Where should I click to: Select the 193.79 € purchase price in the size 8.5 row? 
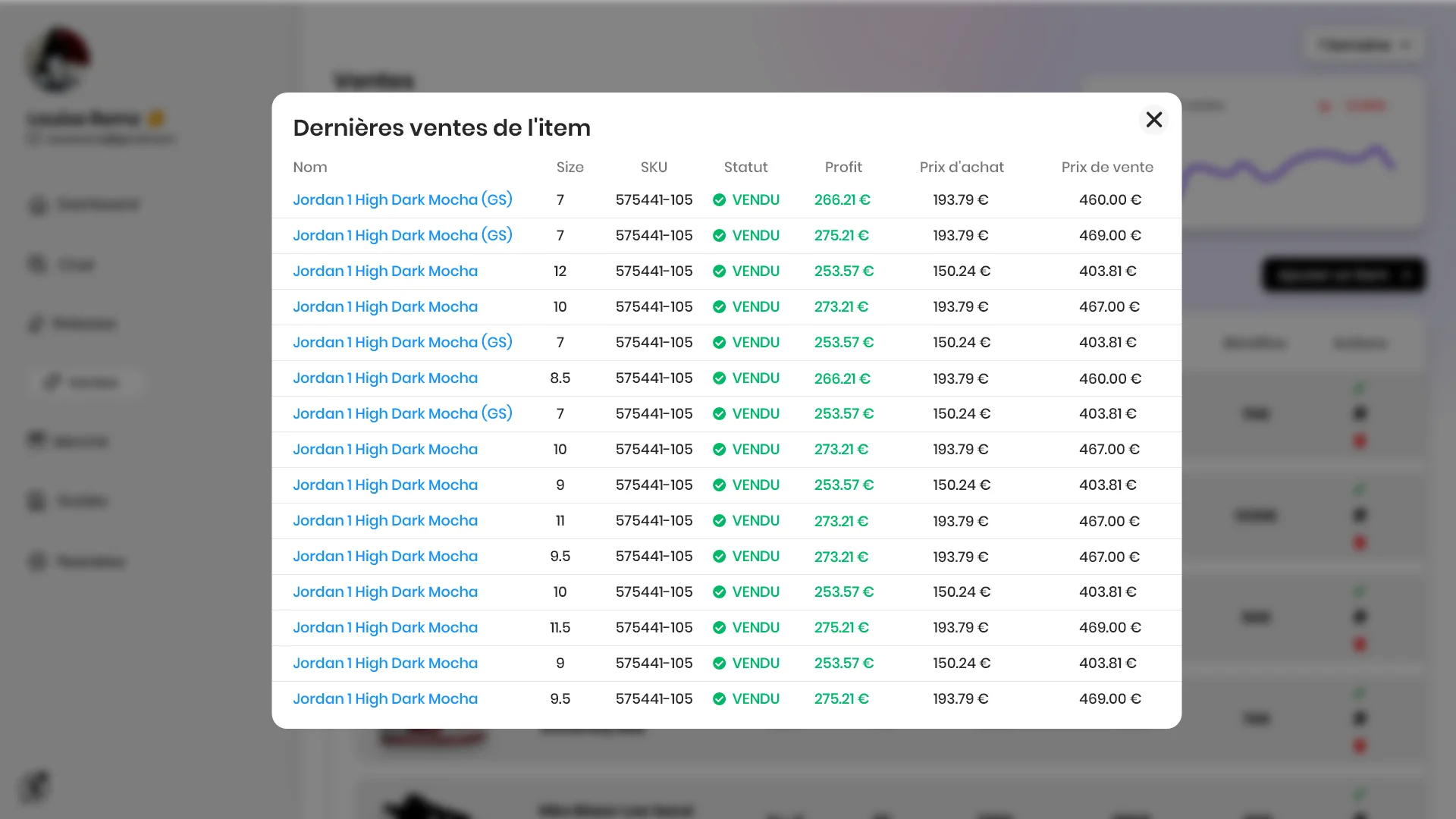tap(961, 378)
